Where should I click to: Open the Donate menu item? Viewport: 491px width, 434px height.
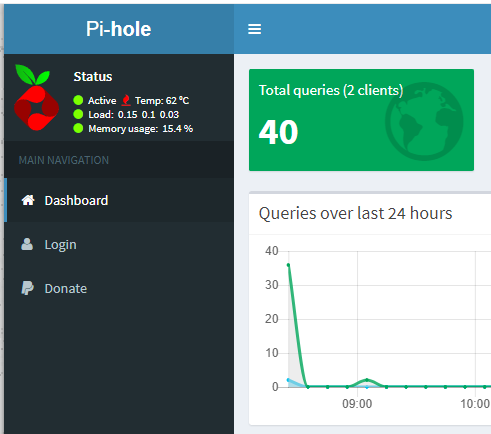click(x=119, y=288)
